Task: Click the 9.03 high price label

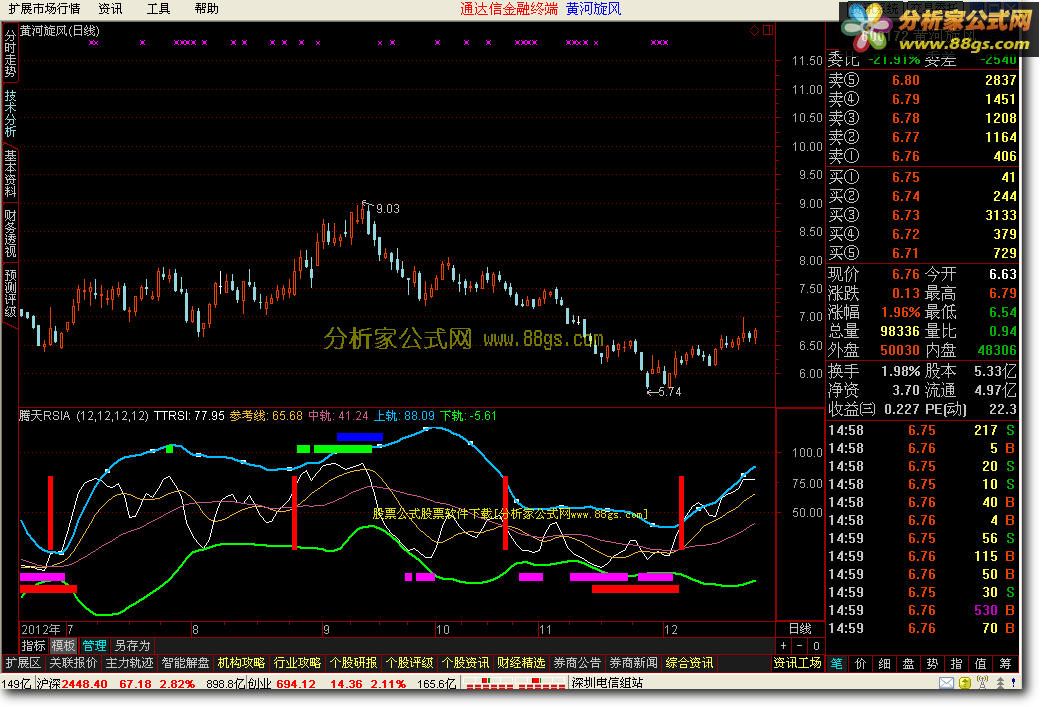Action: [x=388, y=208]
